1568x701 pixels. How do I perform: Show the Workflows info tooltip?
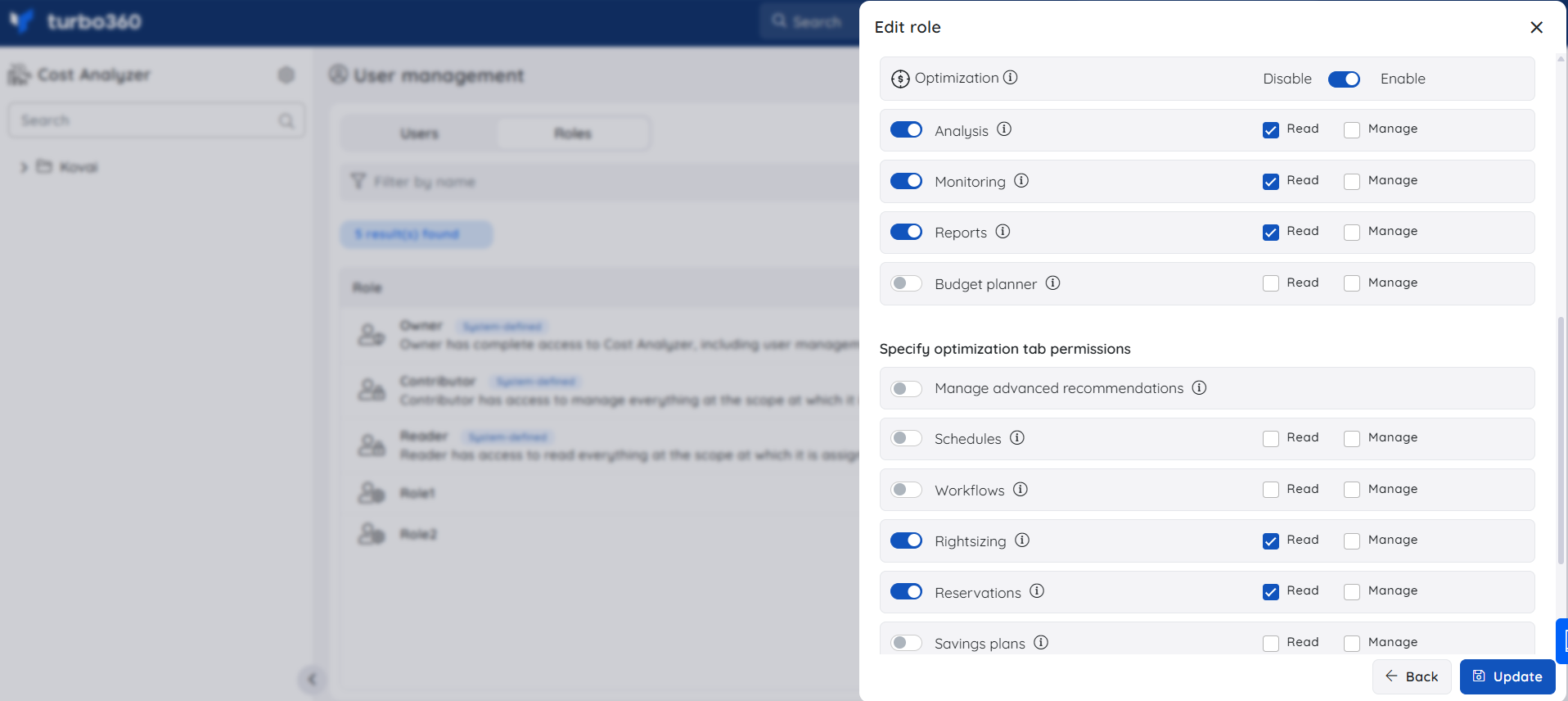[x=1020, y=489]
